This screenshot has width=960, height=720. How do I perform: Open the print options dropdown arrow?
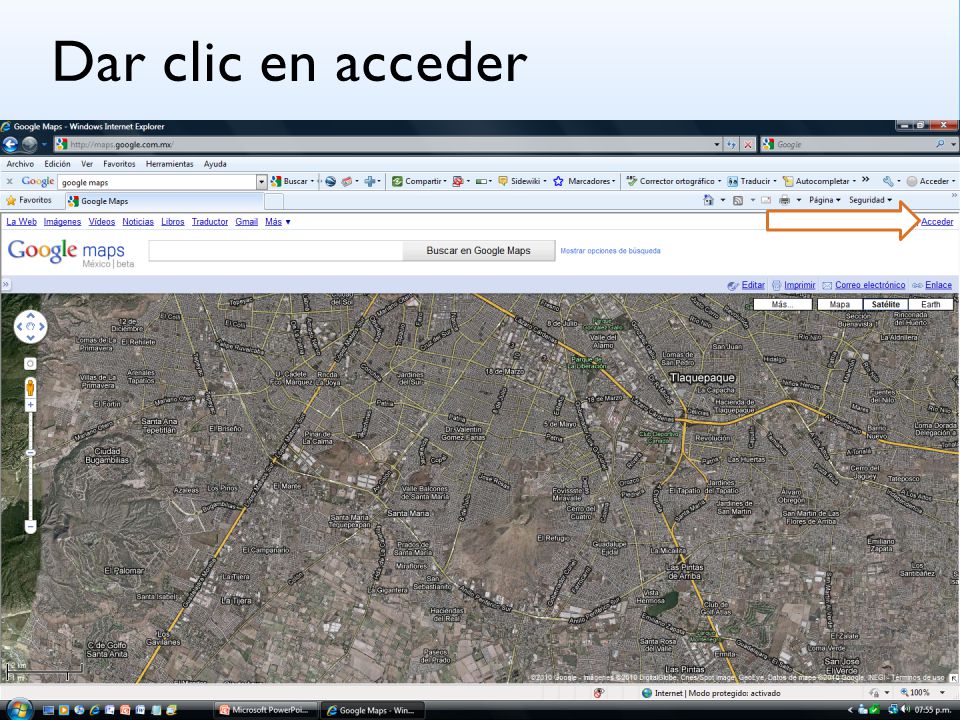tap(798, 200)
